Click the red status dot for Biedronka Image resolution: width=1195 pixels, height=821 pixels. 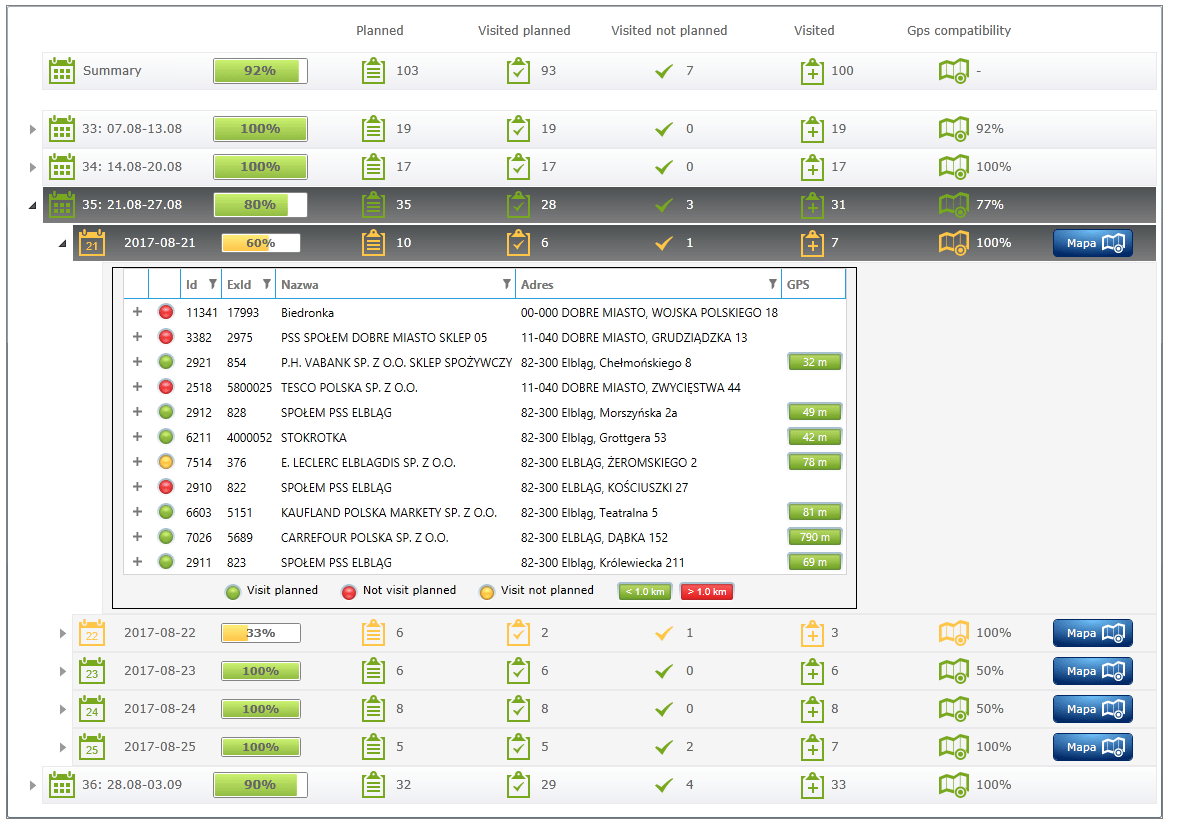tap(166, 313)
